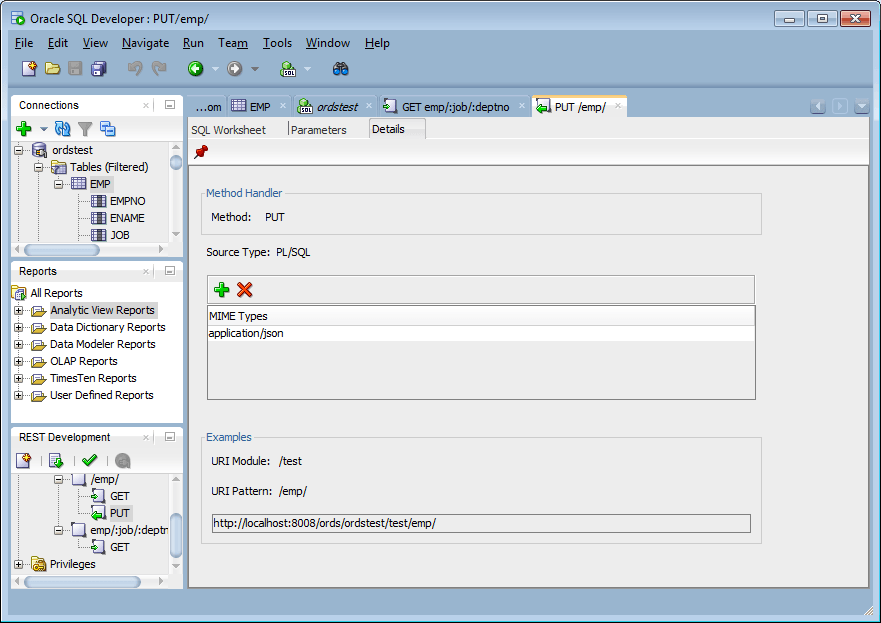881x623 pixels.
Task: Click the binoculars Find DB Object icon
Action: click(340, 69)
